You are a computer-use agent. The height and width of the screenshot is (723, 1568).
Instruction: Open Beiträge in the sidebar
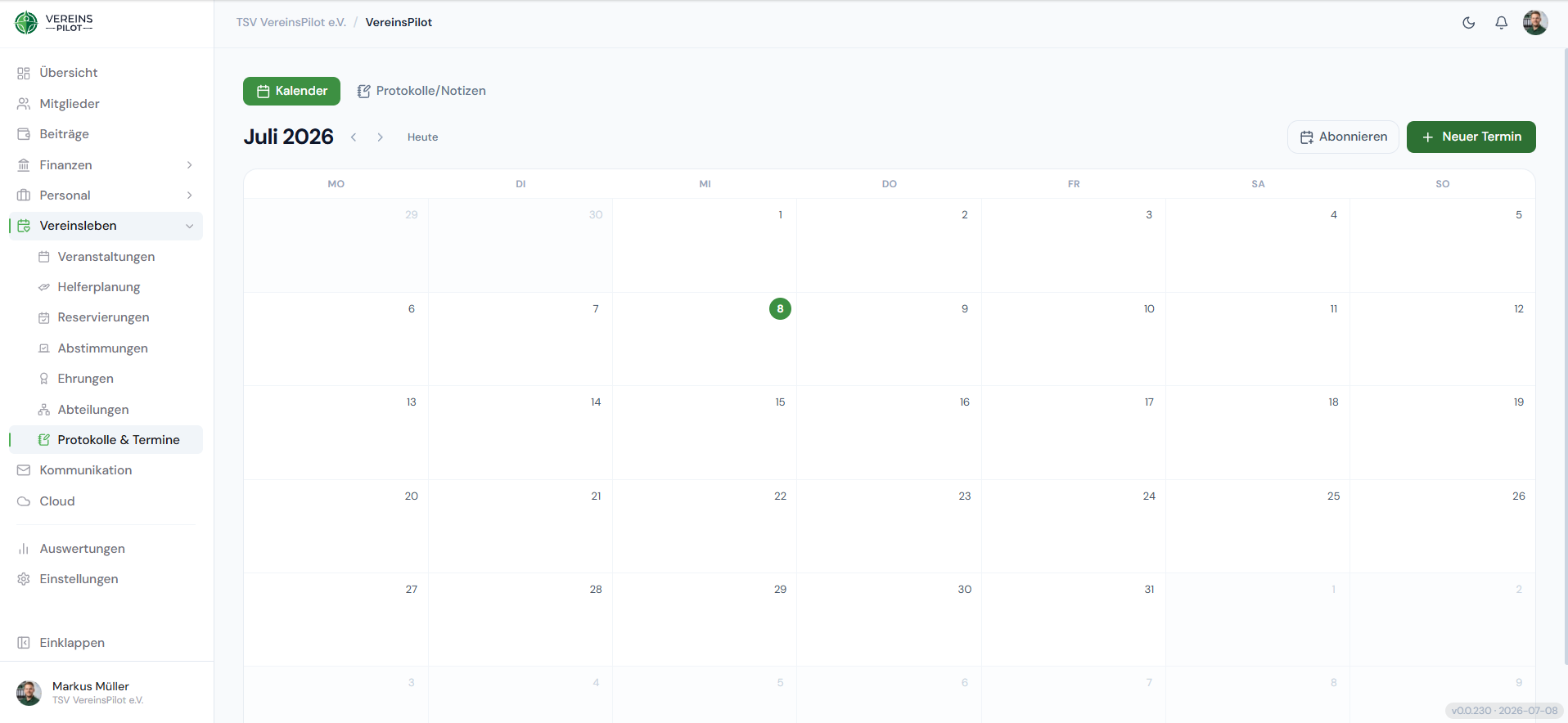(x=106, y=134)
